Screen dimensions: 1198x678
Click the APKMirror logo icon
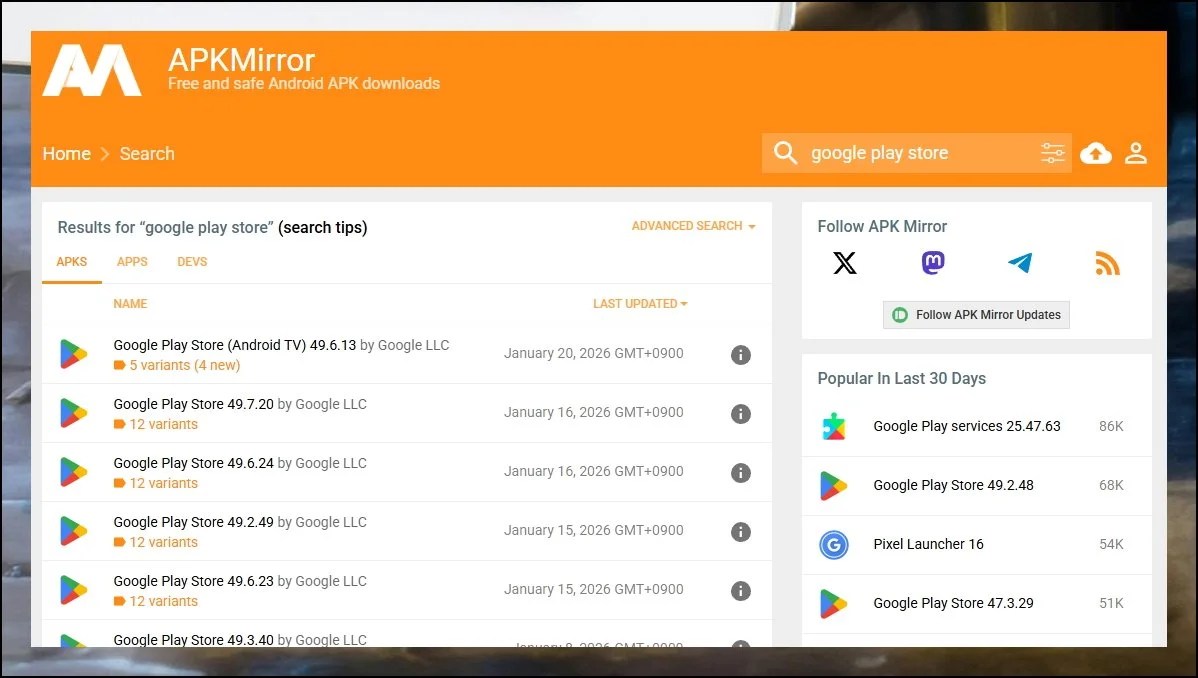click(91, 70)
